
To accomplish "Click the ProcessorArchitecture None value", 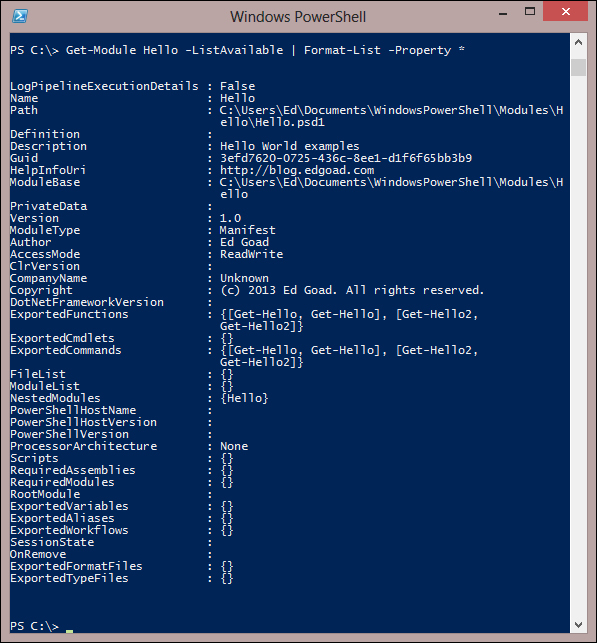I will click(x=234, y=446).
